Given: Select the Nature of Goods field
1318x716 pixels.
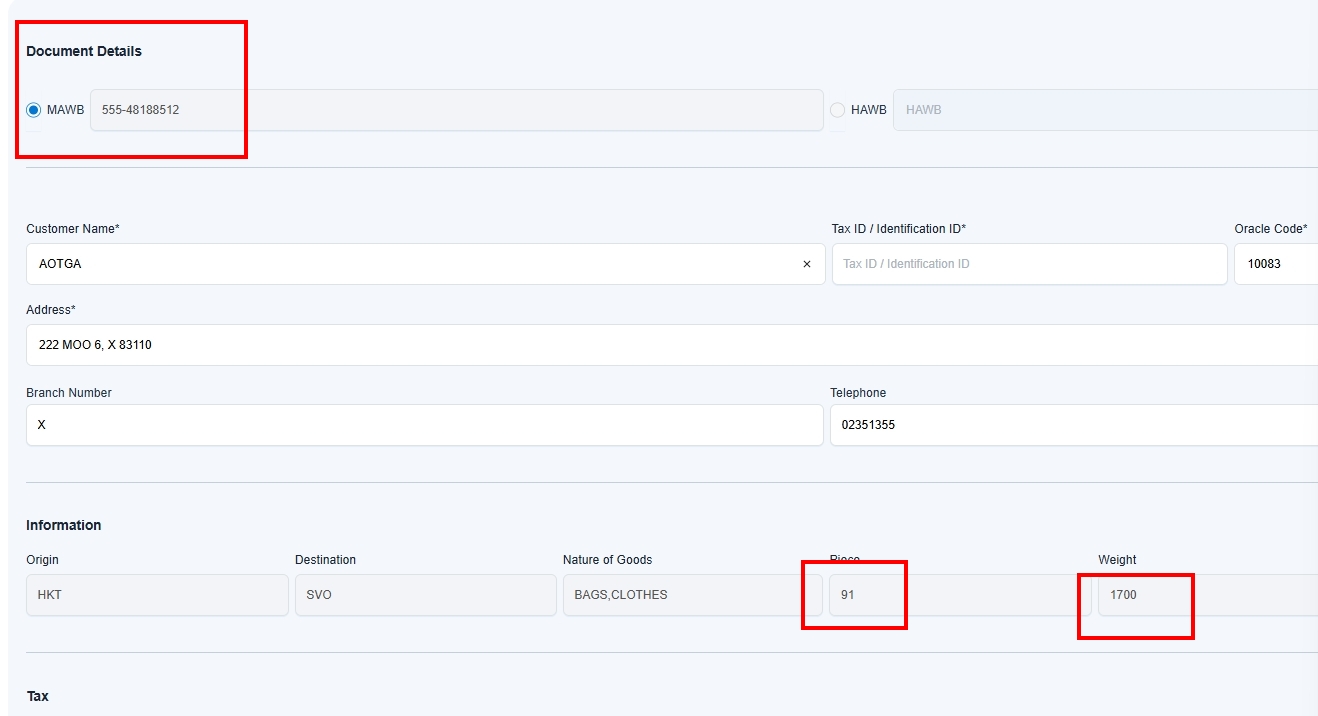Looking at the screenshot, I should [x=692, y=595].
